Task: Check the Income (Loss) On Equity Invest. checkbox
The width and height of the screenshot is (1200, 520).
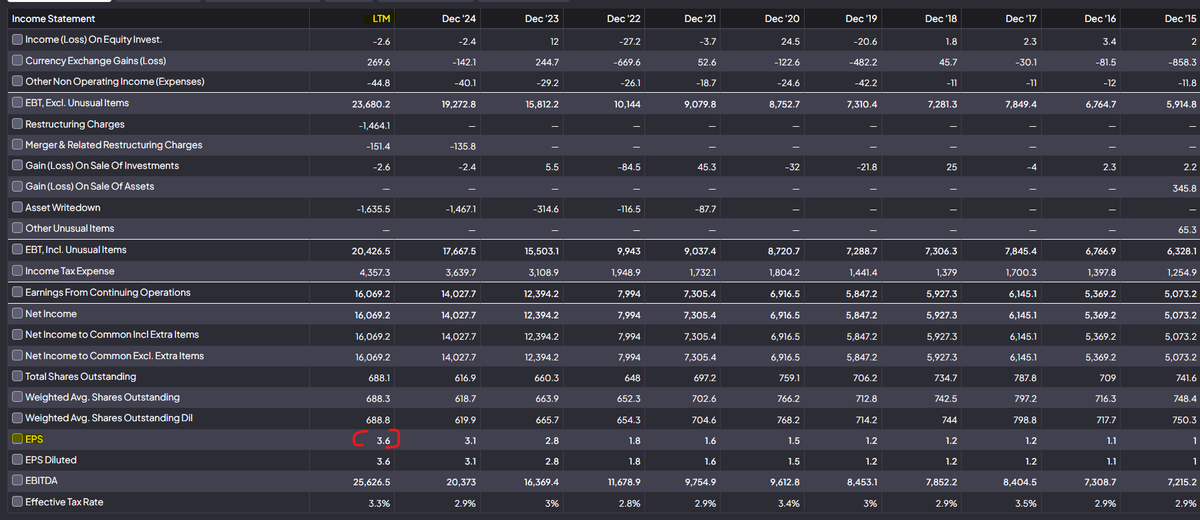Action: coord(17,39)
